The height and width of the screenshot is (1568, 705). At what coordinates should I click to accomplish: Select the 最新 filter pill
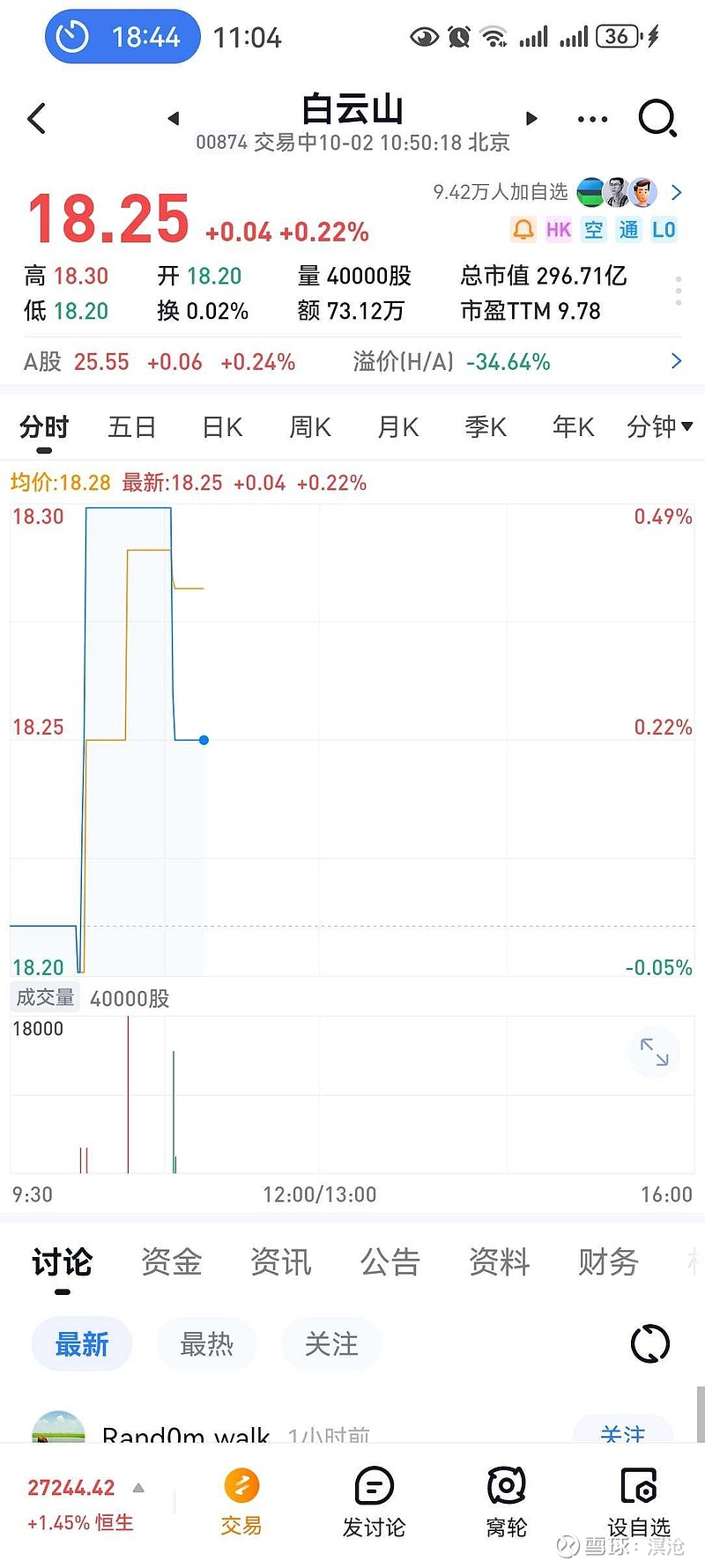click(x=82, y=1344)
